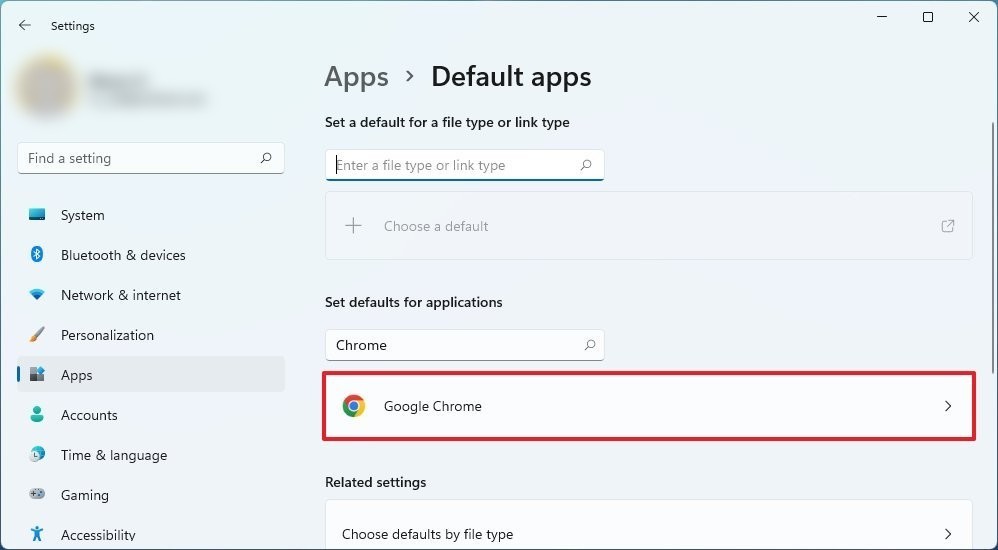The width and height of the screenshot is (998, 550).
Task: Focus the file type or link type field
Action: pos(465,165)
